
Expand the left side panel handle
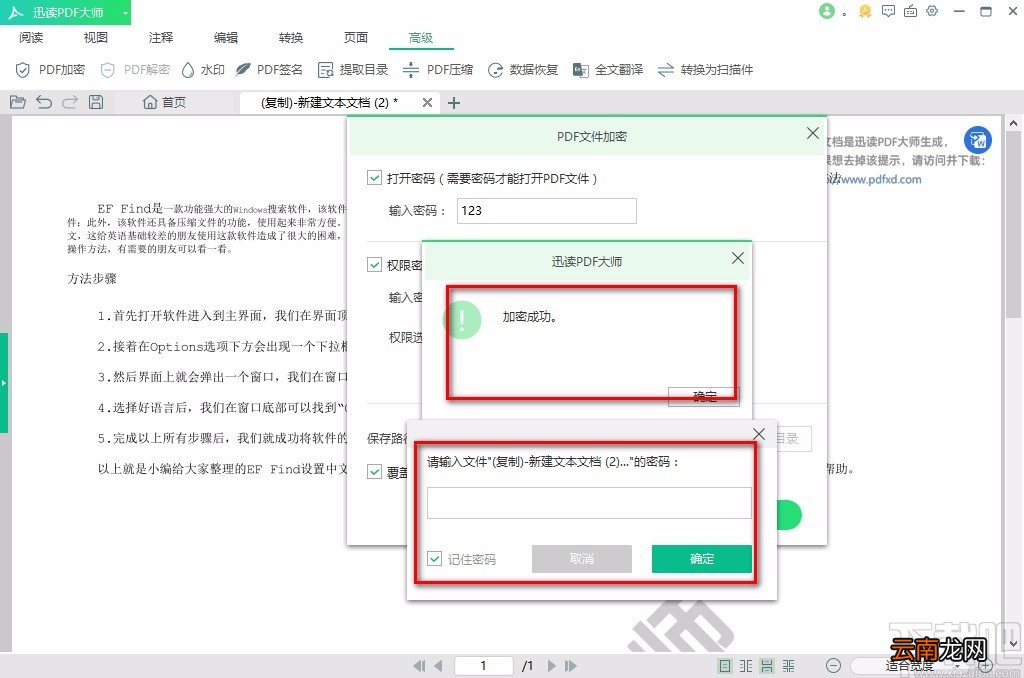[4, 383]
